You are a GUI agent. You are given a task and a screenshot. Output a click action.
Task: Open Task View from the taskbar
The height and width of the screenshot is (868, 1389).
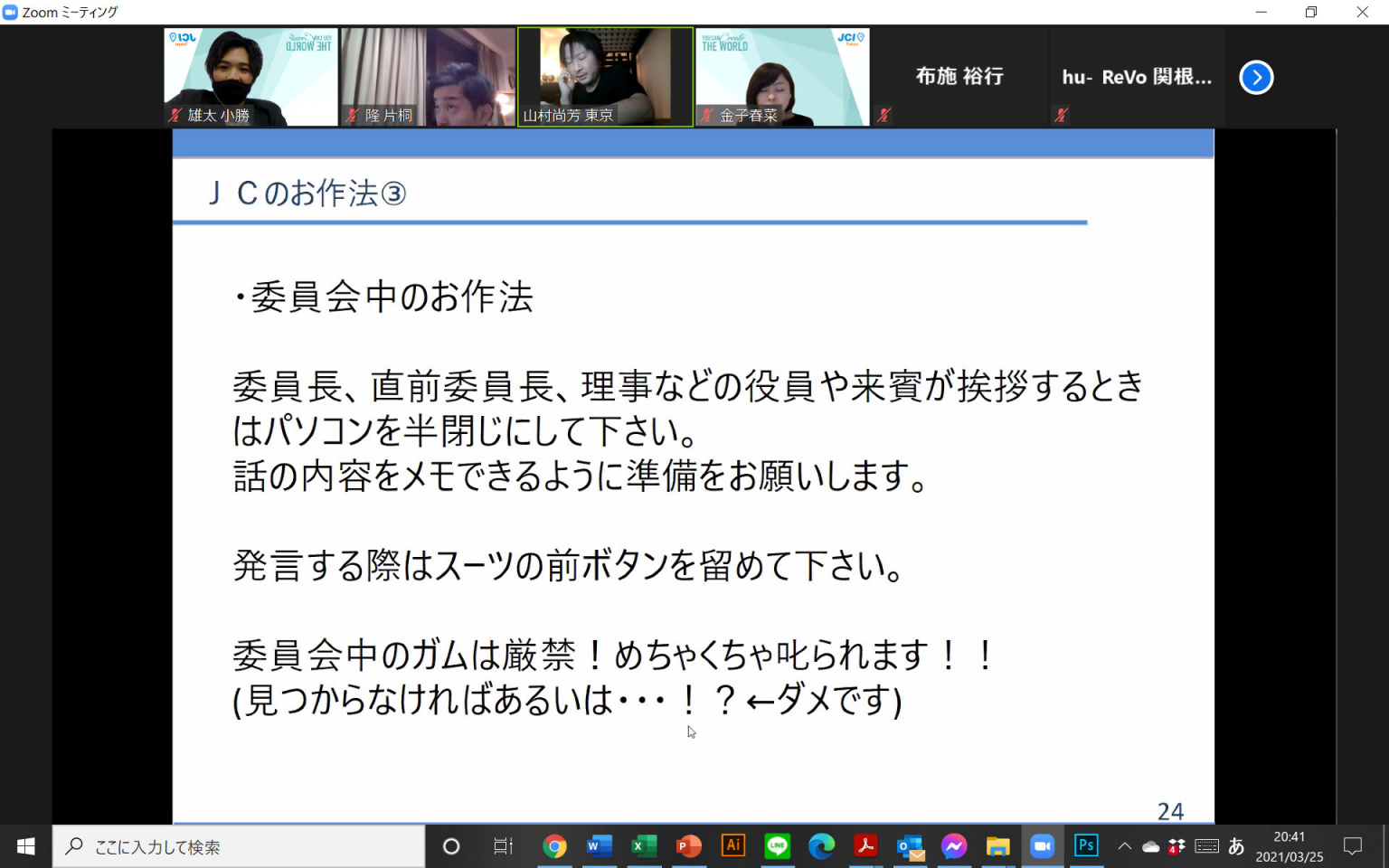[503, 846]
